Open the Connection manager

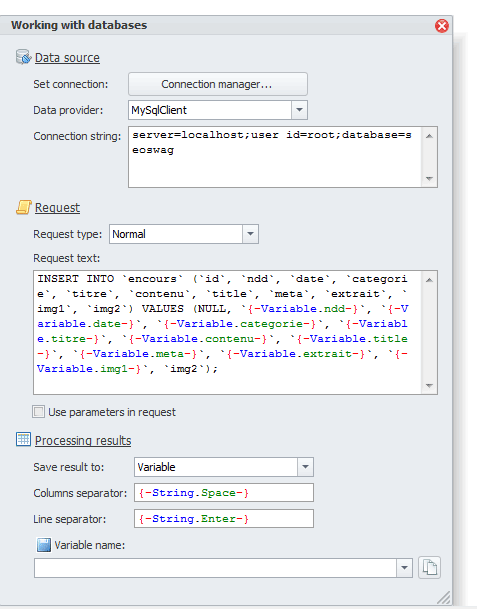click(x=218, y=84)
